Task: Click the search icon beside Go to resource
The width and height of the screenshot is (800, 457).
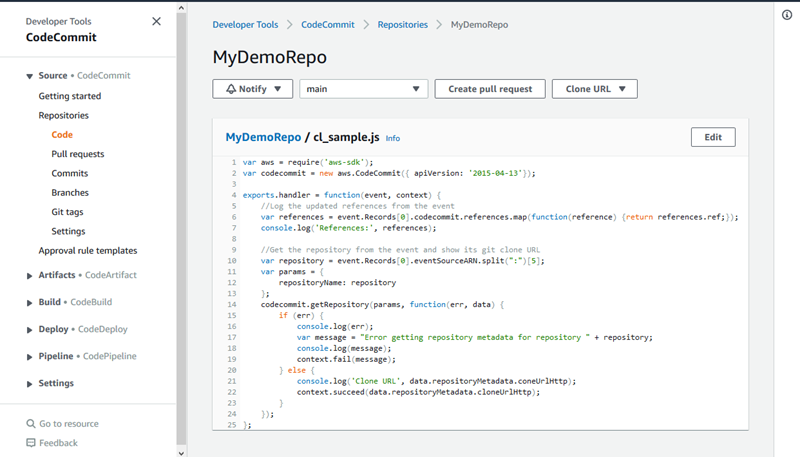Action: pyautogui.click(x=31, y=424)
